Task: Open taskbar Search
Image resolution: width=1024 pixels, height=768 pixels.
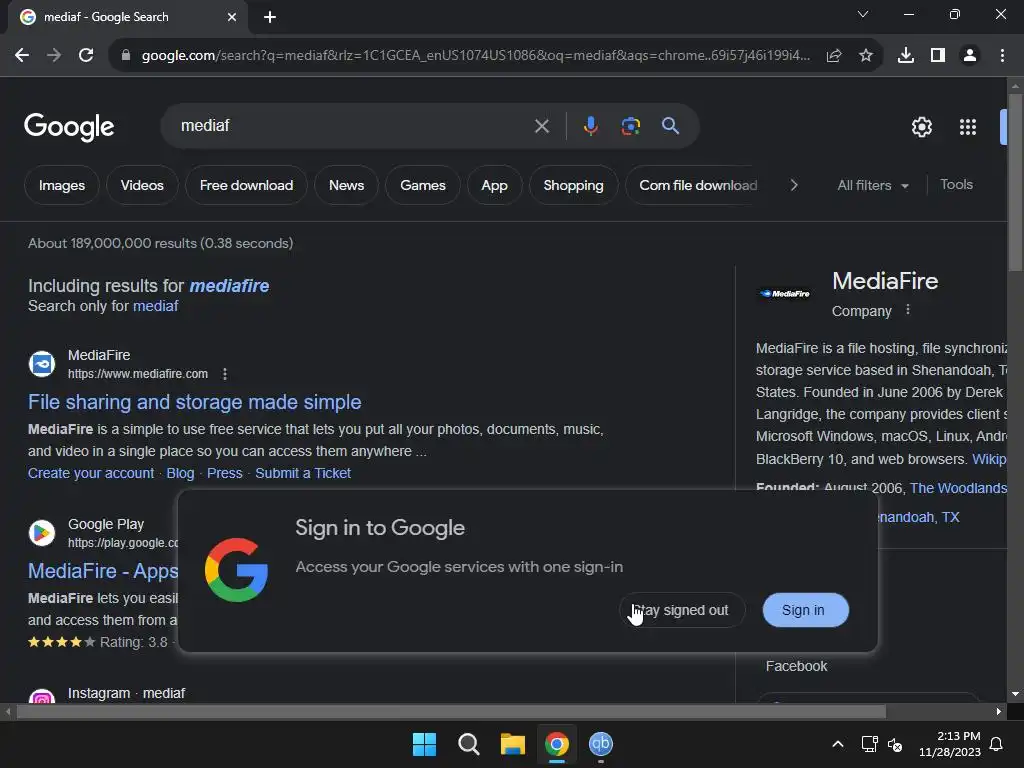Action: click(468, 744)
